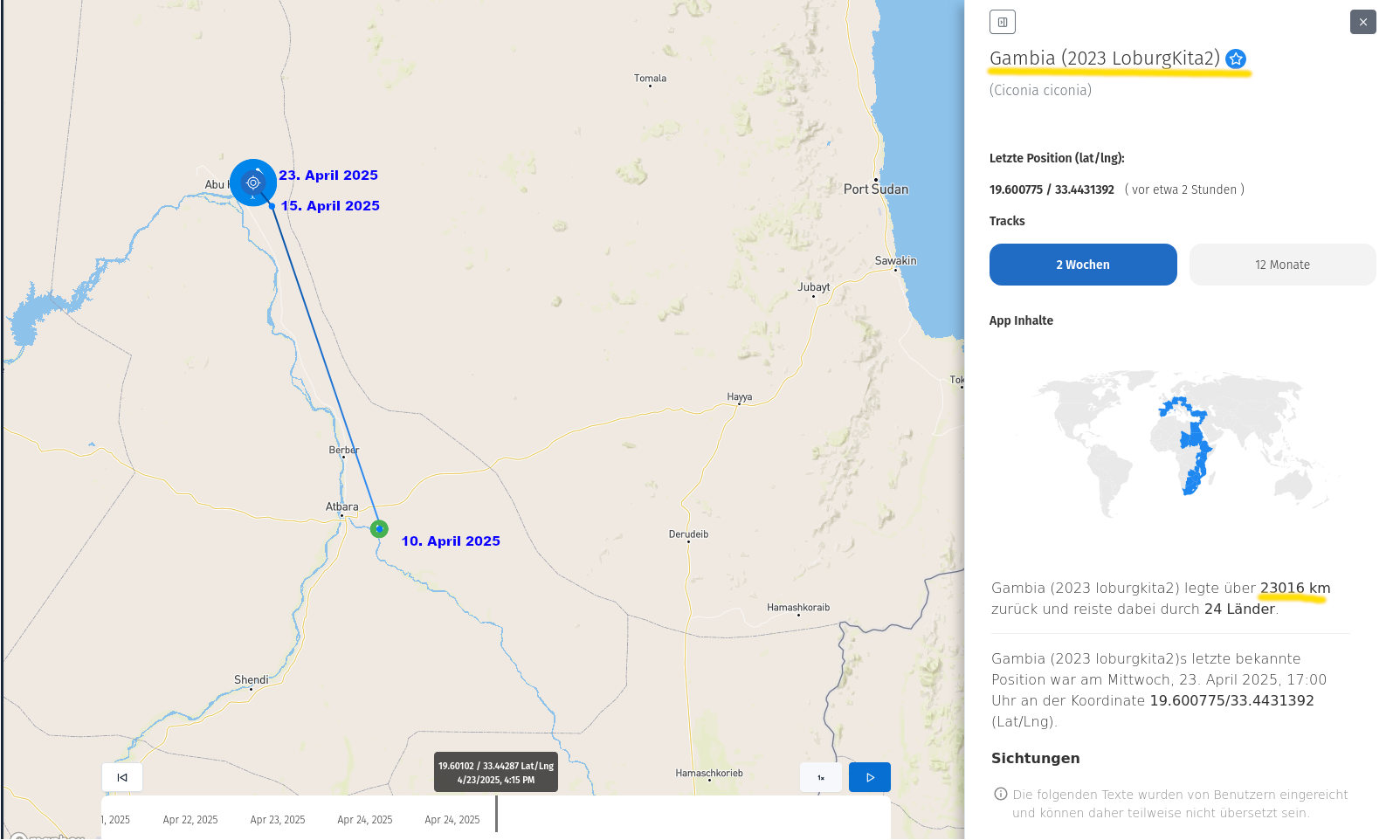Click the timeline playhead marker
This screenshot has width=1400, height=840.
(x=496, y=814)
